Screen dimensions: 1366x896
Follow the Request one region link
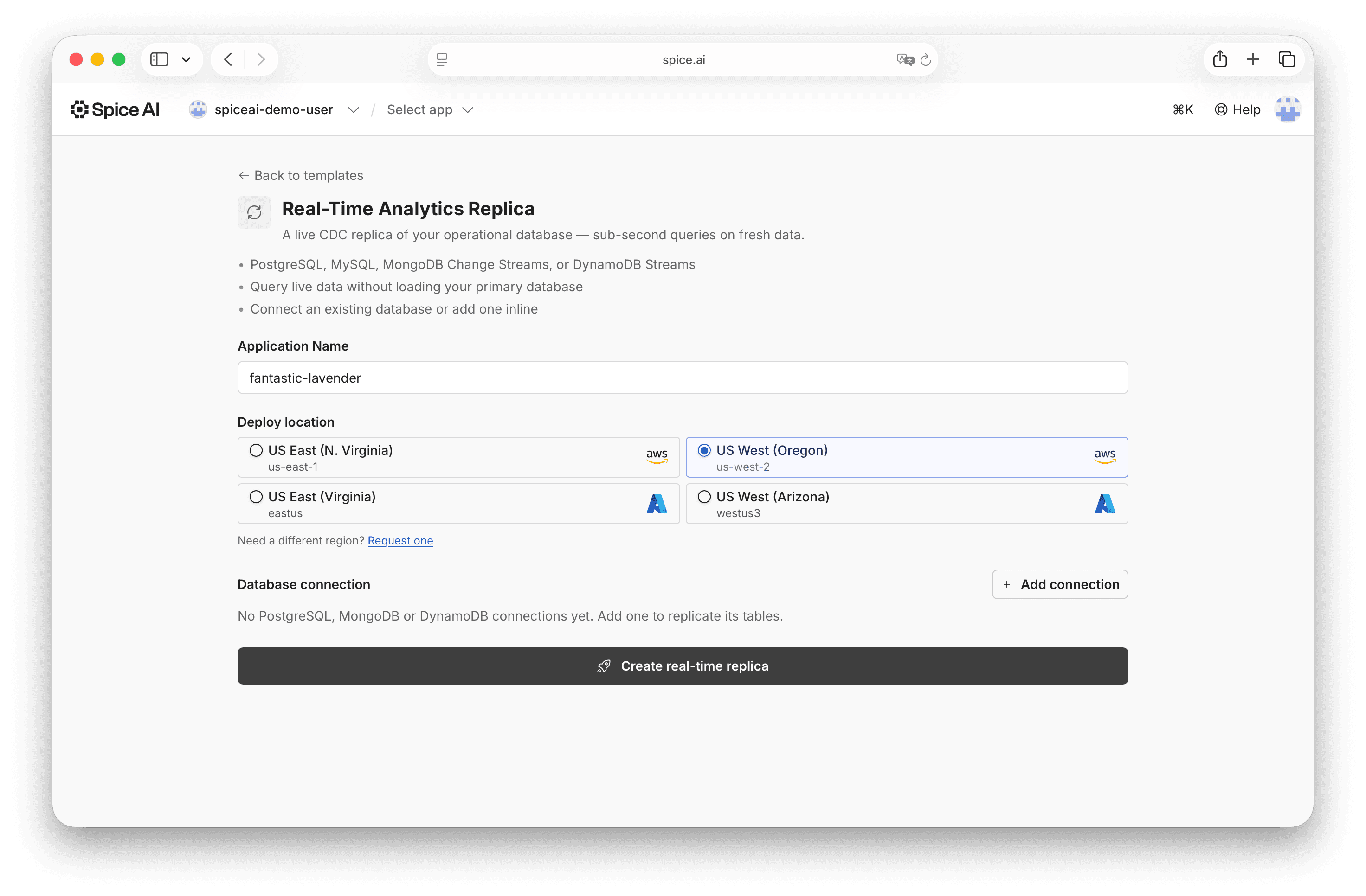click(x=400, y=540)
